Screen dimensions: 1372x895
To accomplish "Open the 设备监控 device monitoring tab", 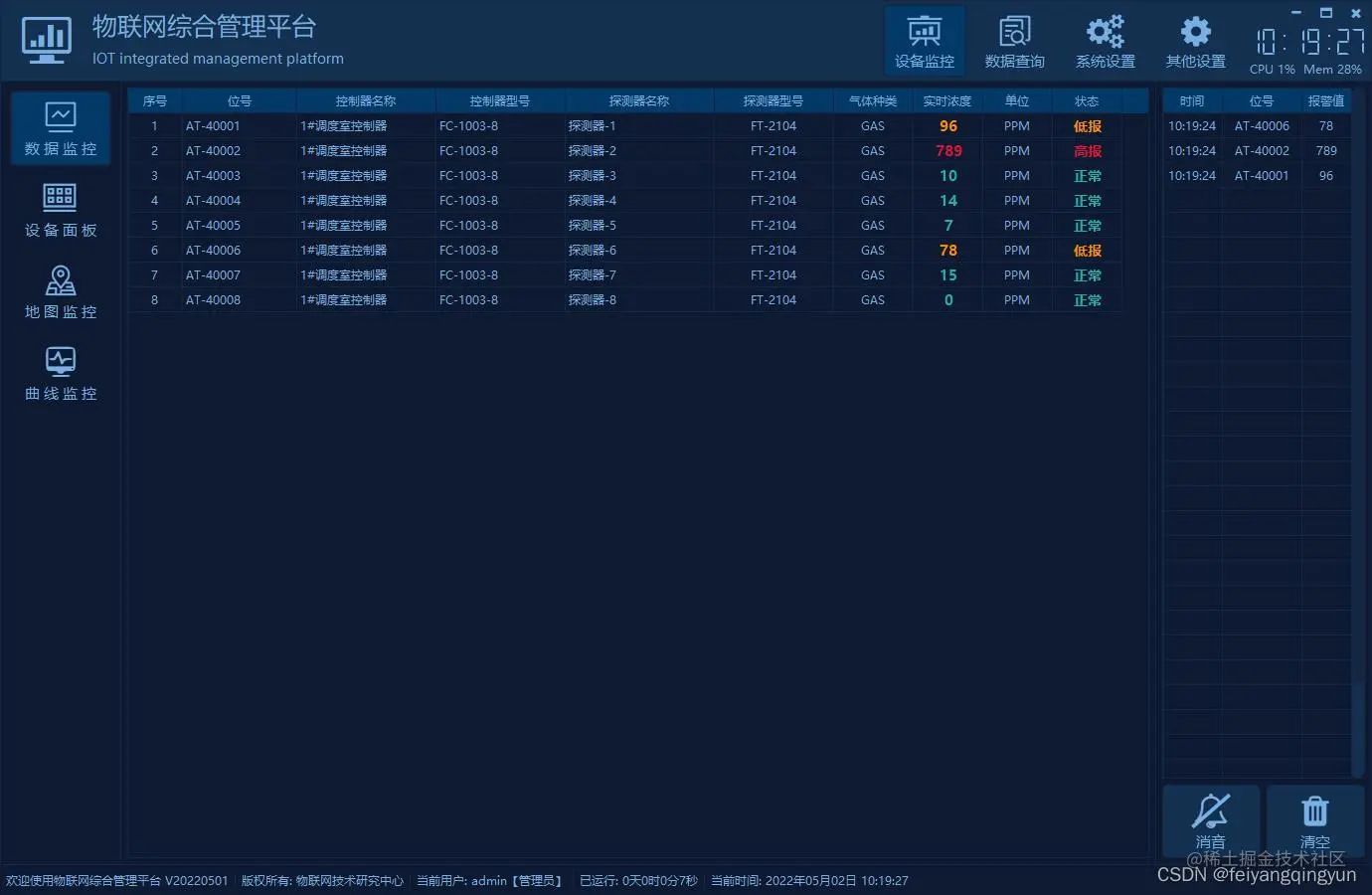I will click(x=925, y=42).
